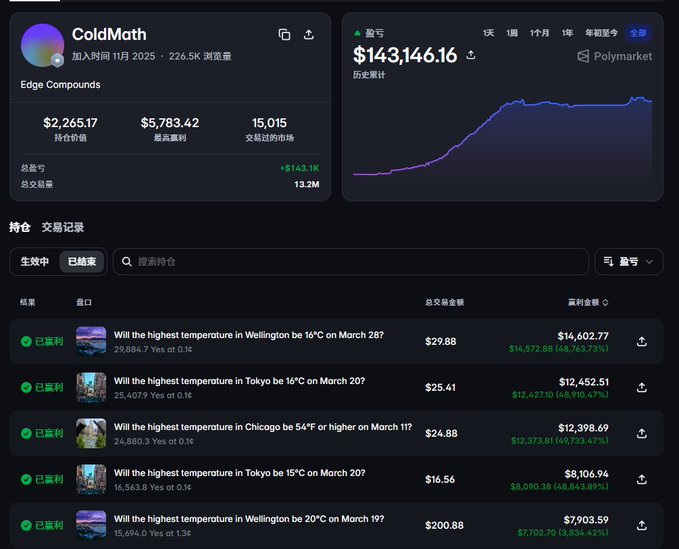Open the Wellington 16°C March 28 market
The width and height of the screenshot is (679, 549).
249,335
